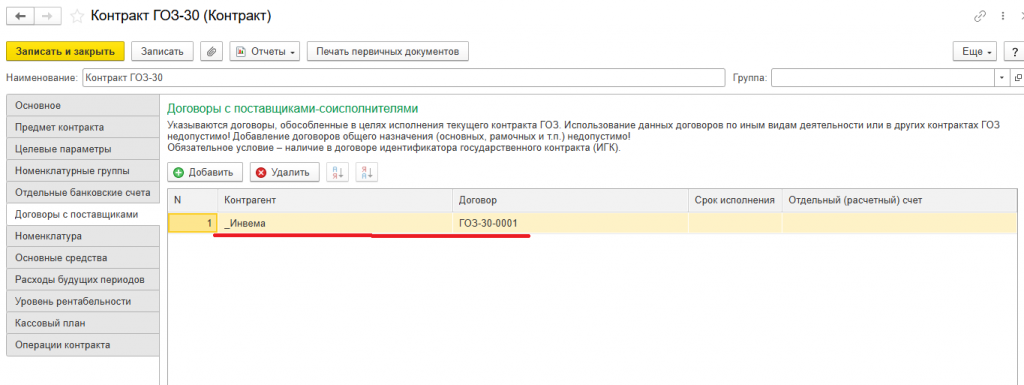Open the Отчеты dropdown menu
The height and width of the screenshot is (385, 1024).
click(264, 51)
